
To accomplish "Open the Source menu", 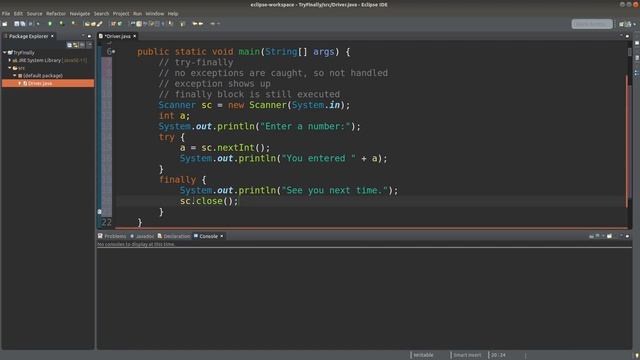I will pyautogui.click(x=34, y=13).
